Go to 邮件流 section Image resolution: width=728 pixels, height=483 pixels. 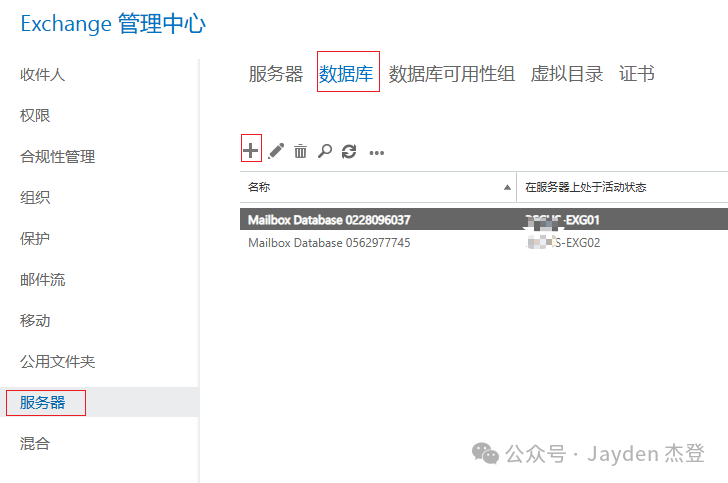coord(42,280)
